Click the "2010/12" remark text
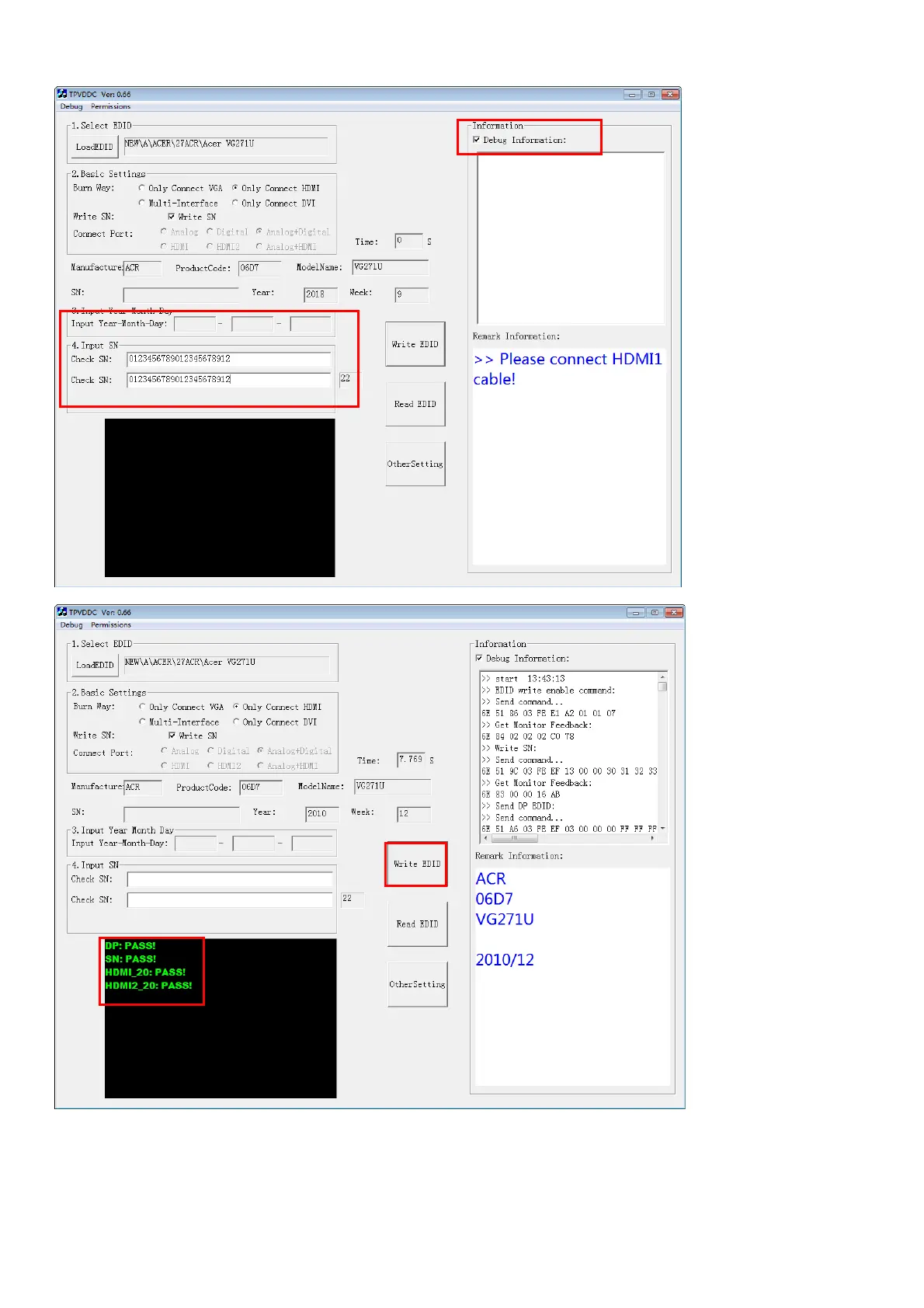Image resolution: width=924 pixels, height=1308 pixels. tap(505, 960)
